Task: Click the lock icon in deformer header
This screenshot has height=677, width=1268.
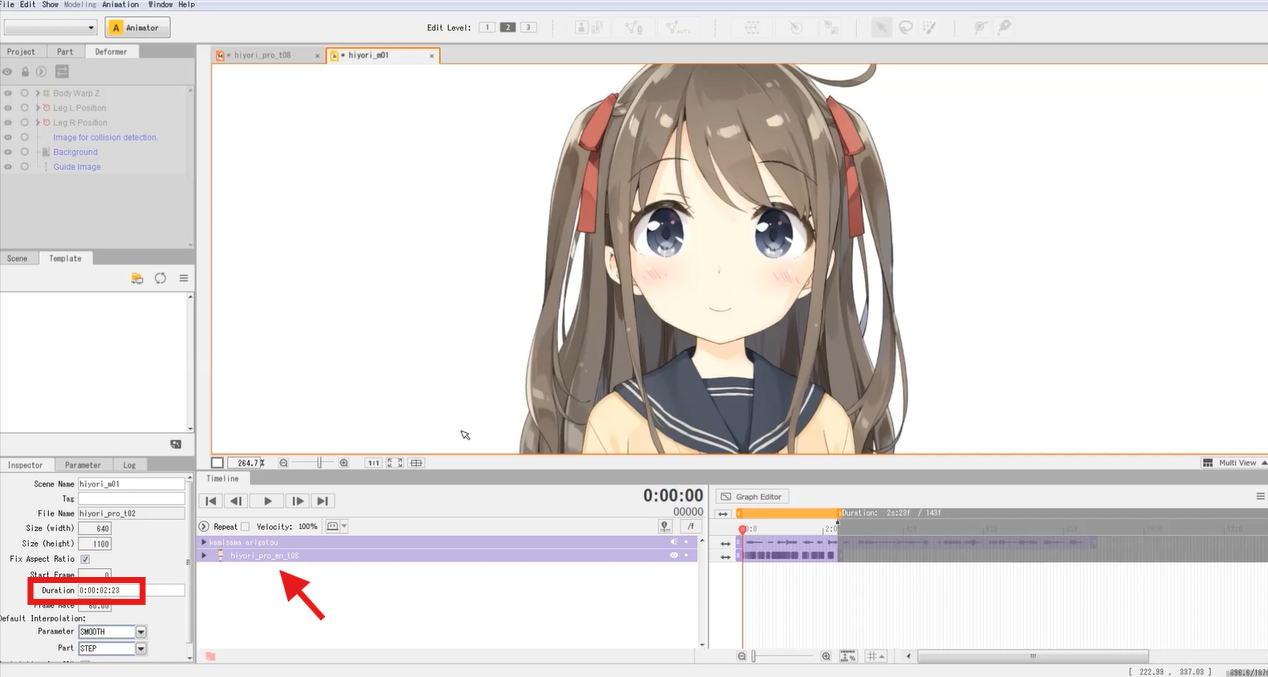Action: point(25,71)
